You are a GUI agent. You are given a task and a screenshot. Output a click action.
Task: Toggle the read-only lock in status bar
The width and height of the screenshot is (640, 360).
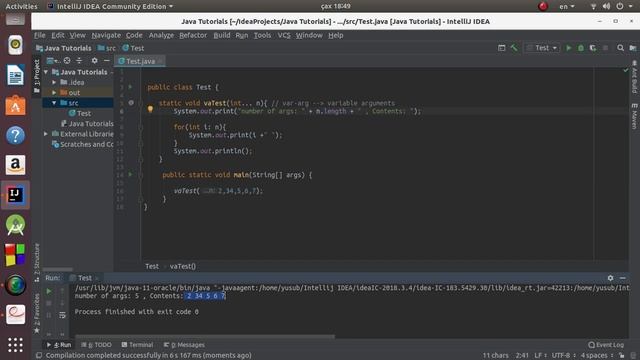click(622, 356)
